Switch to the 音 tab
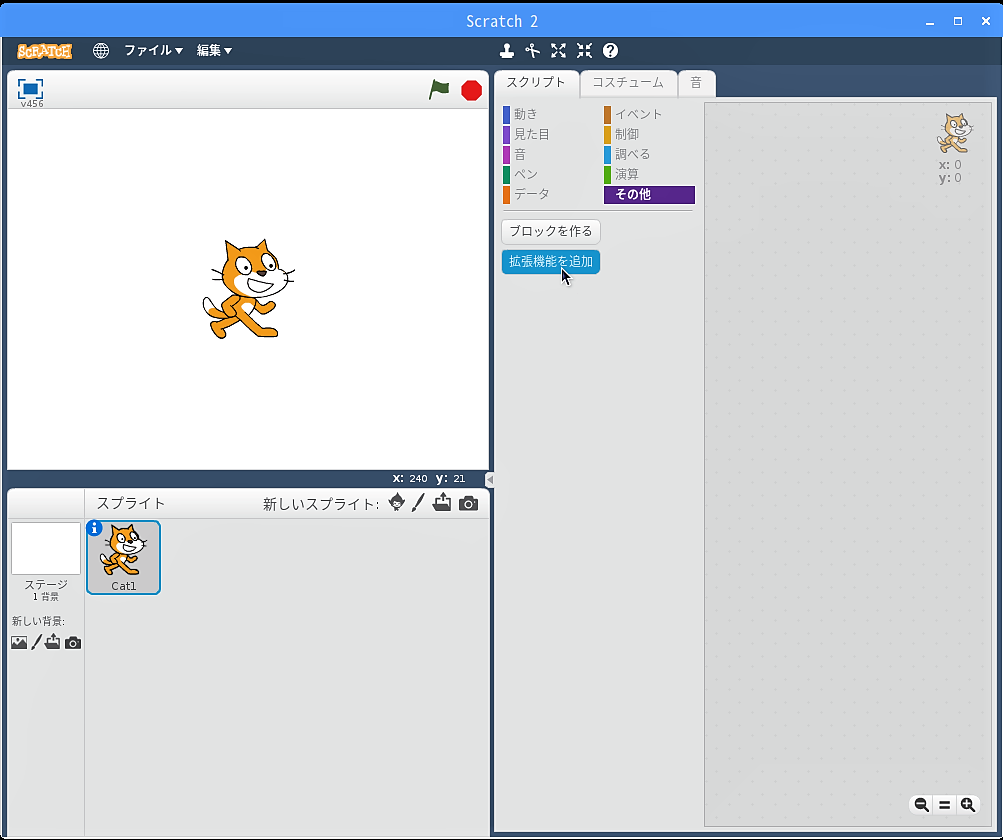The width and height of the screenshot is (1003, 840). coord(696,83)
